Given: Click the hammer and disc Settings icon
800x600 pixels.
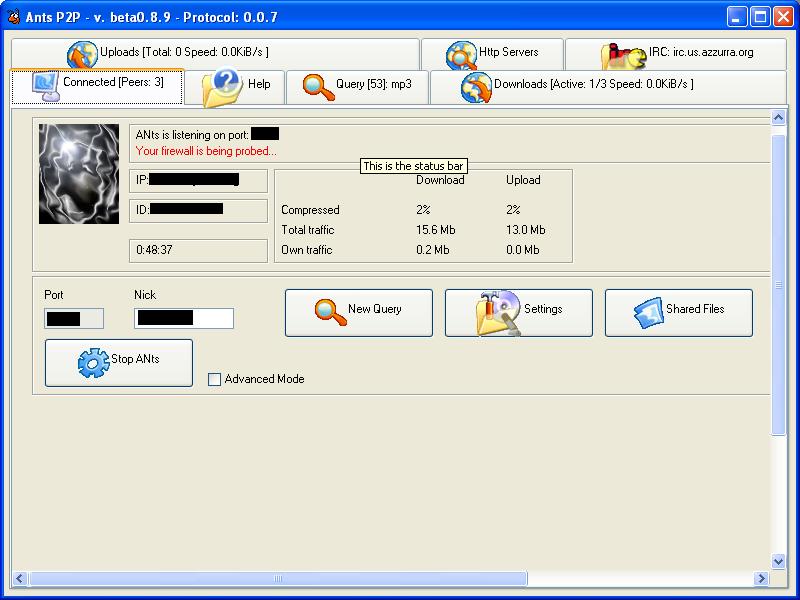Looking at the screenshot, I should 498,313.
